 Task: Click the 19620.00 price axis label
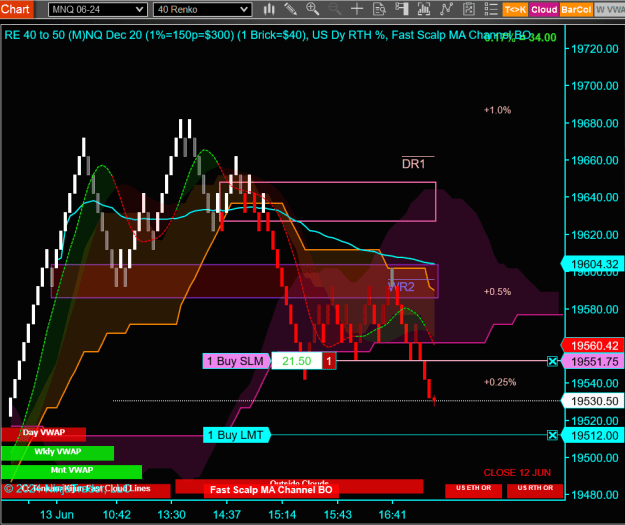595,235
